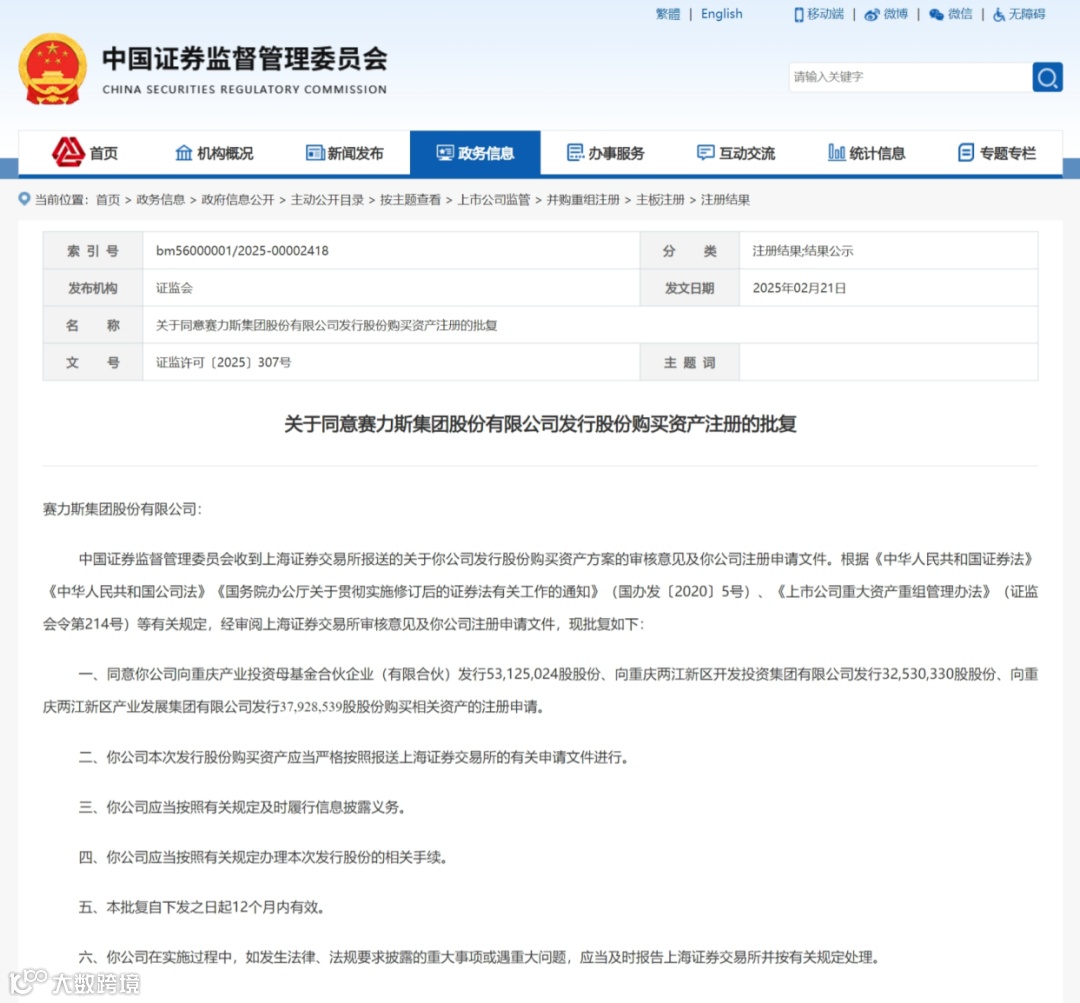The image size is (1080, 1003).
Task: Click the 主题词 label cell
Action: (x=689, y=362)
